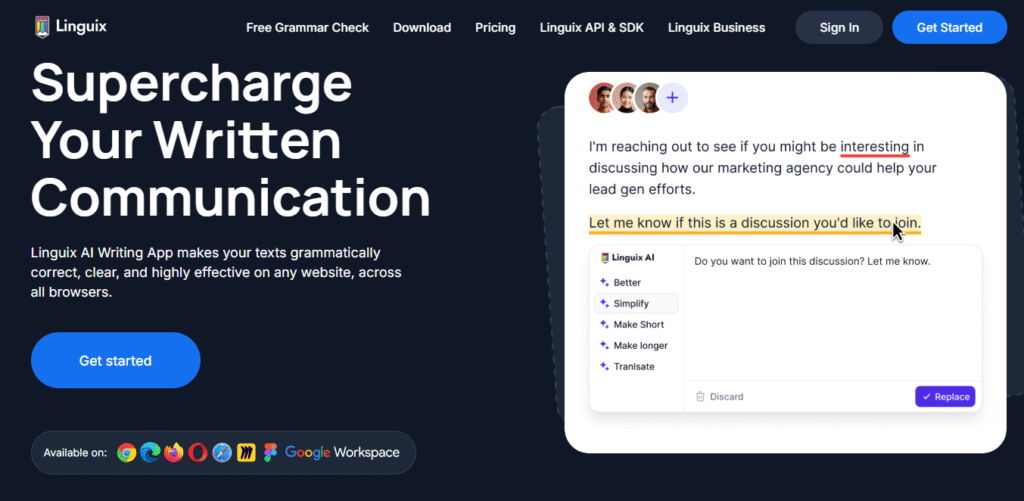Screen dimensions: 1024x501
Task: Click the Safari compass icon
Action: 222,452
